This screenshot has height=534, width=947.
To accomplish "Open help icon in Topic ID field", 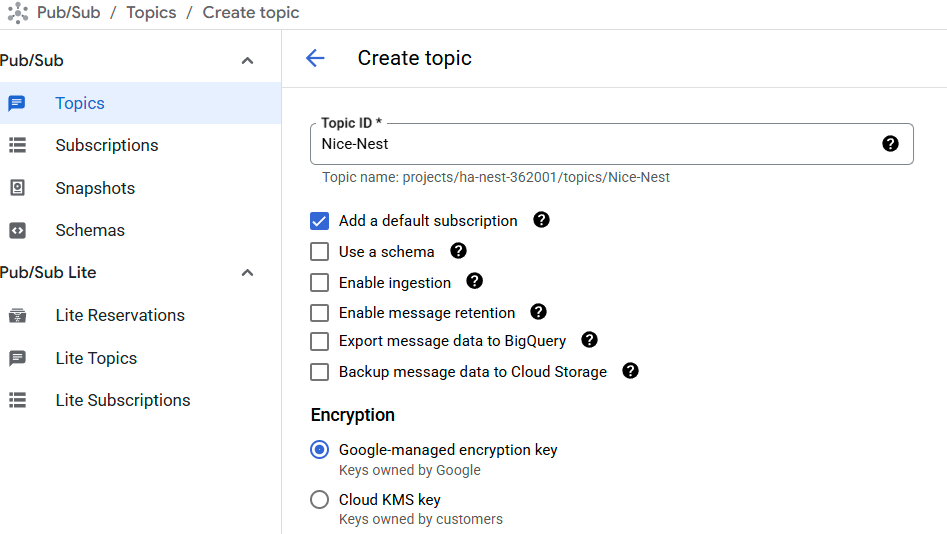I will tap(890, 144).
